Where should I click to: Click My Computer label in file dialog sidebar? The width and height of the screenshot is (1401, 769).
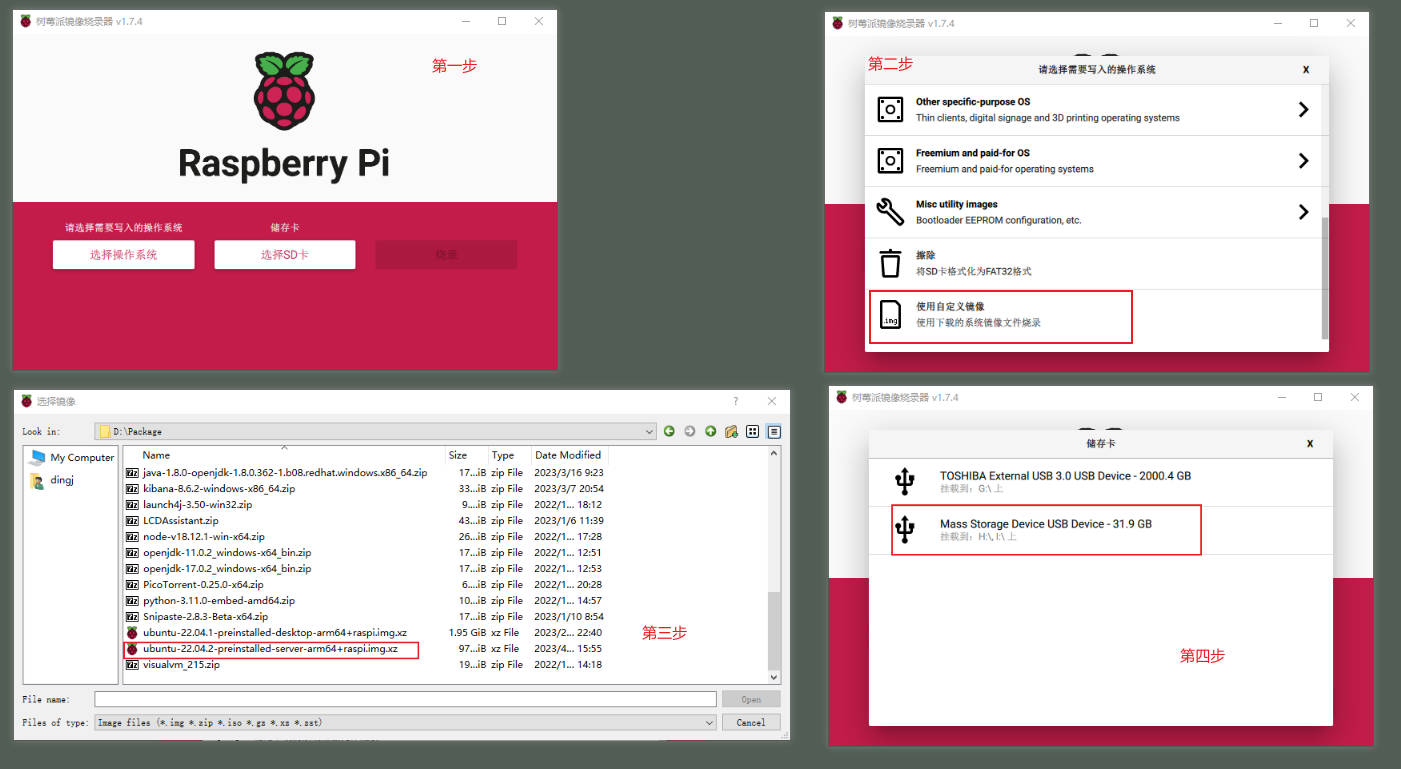(82, 458)
